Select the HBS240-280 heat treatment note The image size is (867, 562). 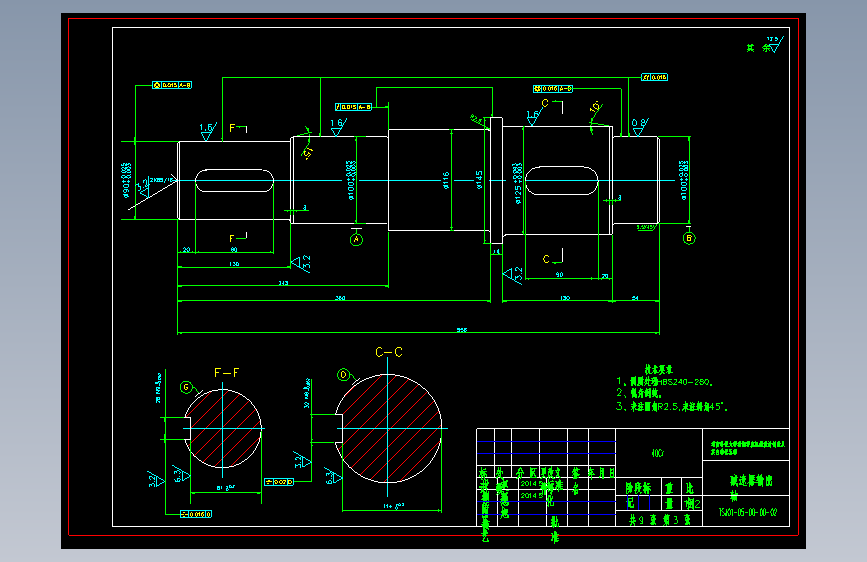click(x=665, y=382)
